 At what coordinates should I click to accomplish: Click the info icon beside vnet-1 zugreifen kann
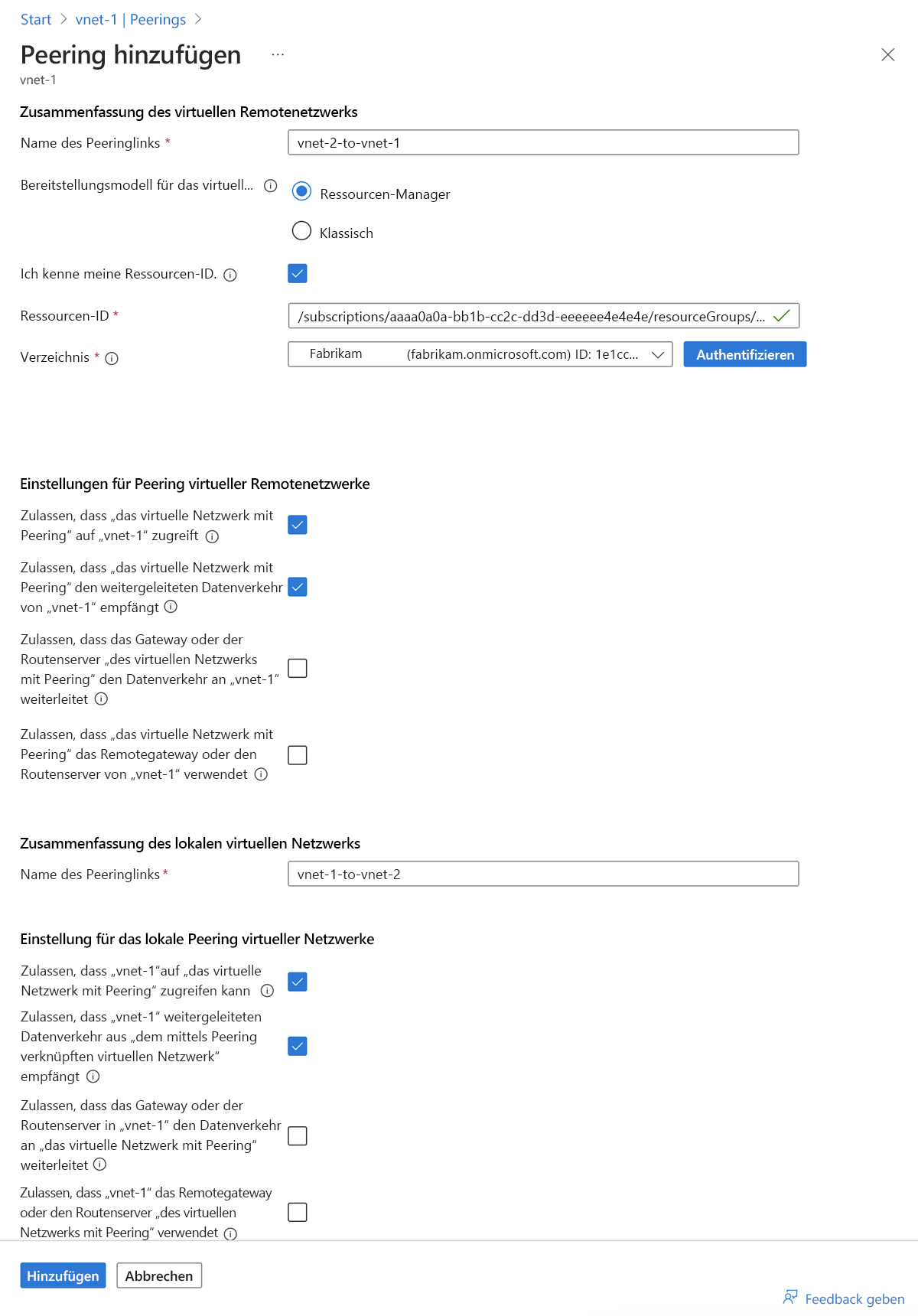pos(266,990)
